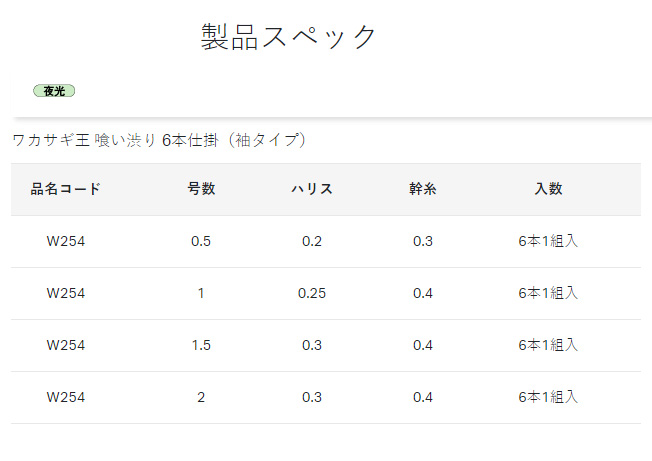
Task: Select the 号数 2 cell
Action: click(201, 397)
